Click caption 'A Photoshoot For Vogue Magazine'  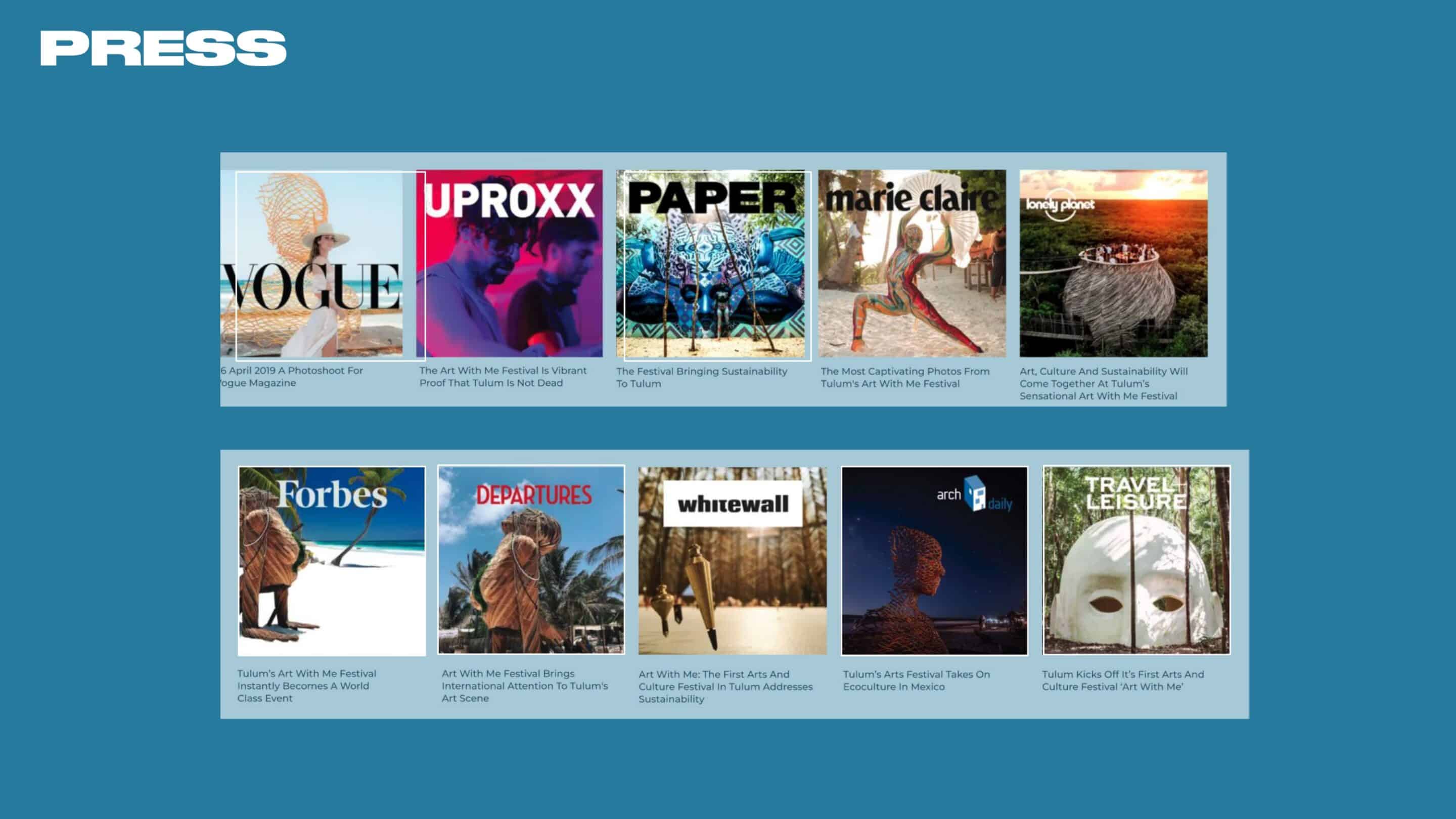pyautogui.click(x=292, y=377)
